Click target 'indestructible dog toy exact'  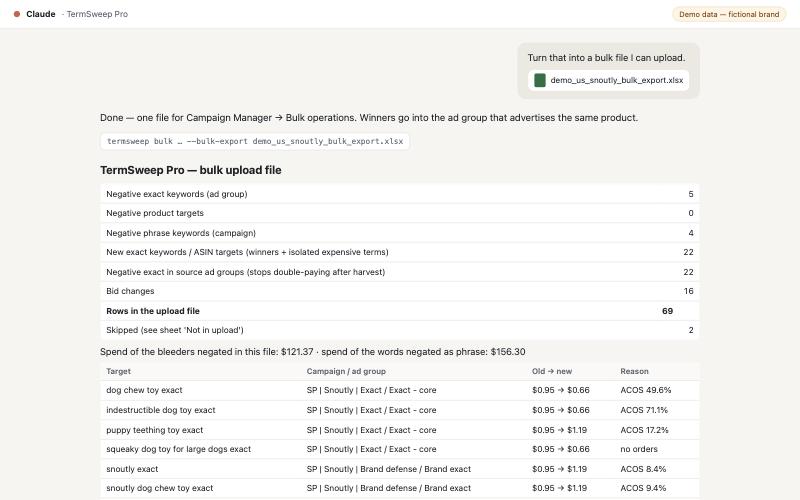click(x=161, y=410)
